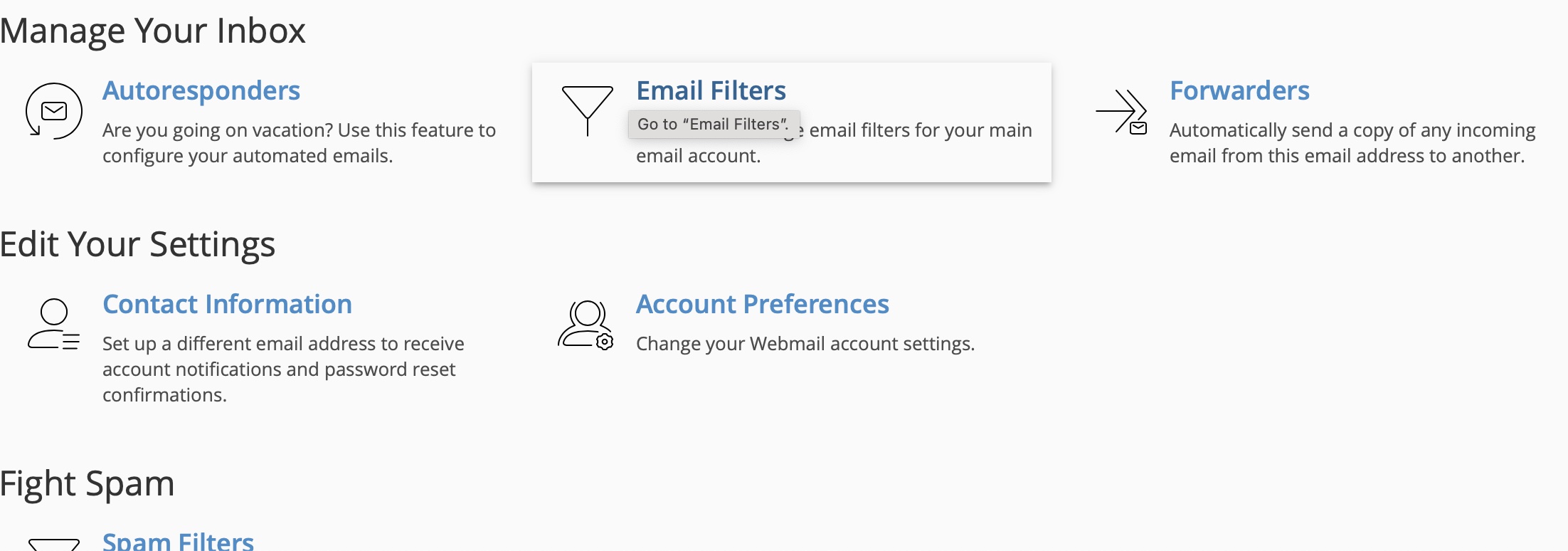Click the Forwarders arrow envelope icon
Screen dimensions: 1568x551
tap(1121, 112)
